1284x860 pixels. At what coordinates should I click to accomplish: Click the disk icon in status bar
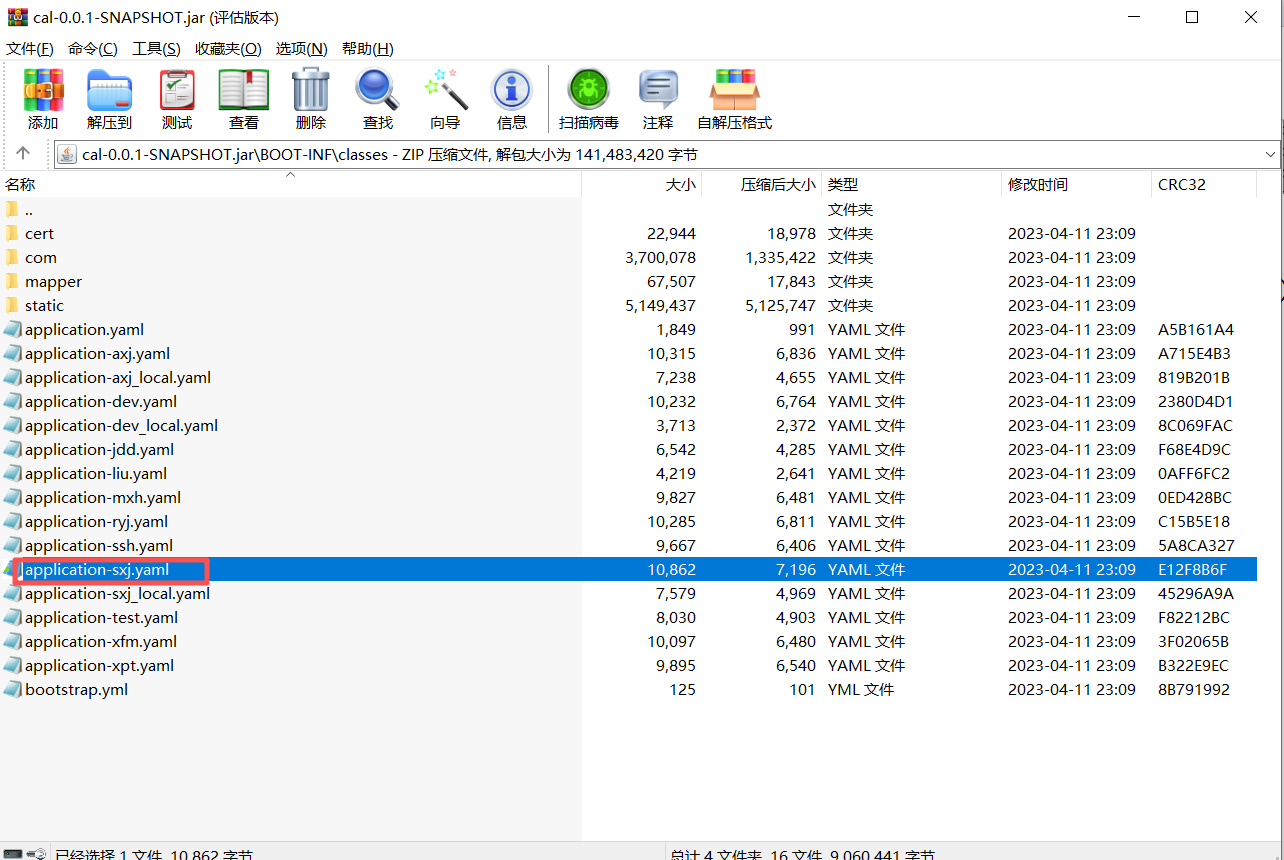13,855
